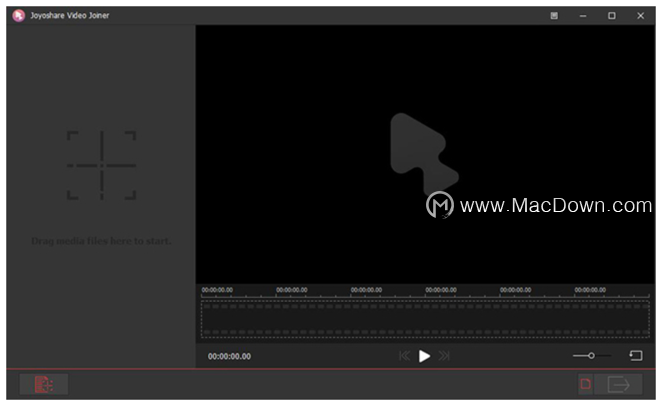Click the red format square icon
This screenshot has width=662, height=411.
tap(586, 384)
